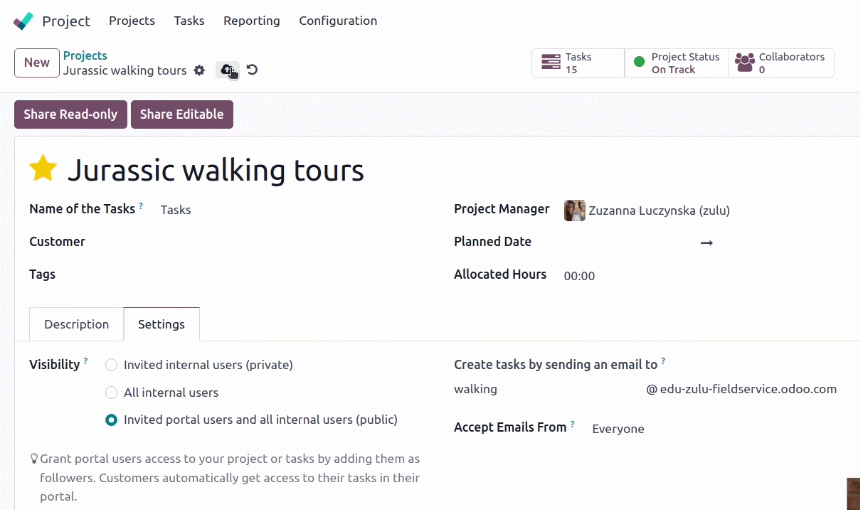Open the Configuration menu
860x510 pixels.
[338, 21]
